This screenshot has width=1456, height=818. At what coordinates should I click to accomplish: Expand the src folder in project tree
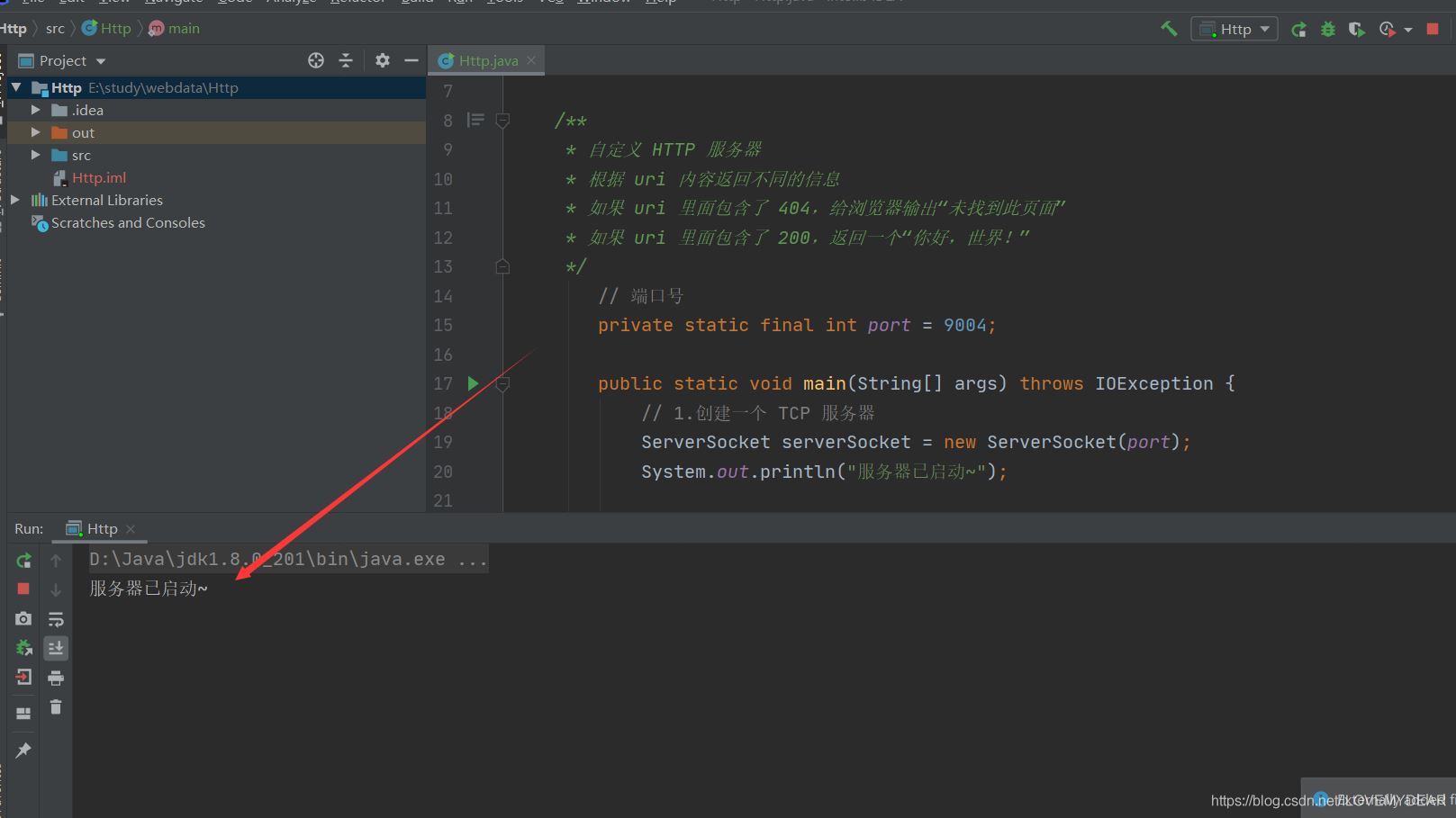36,155
